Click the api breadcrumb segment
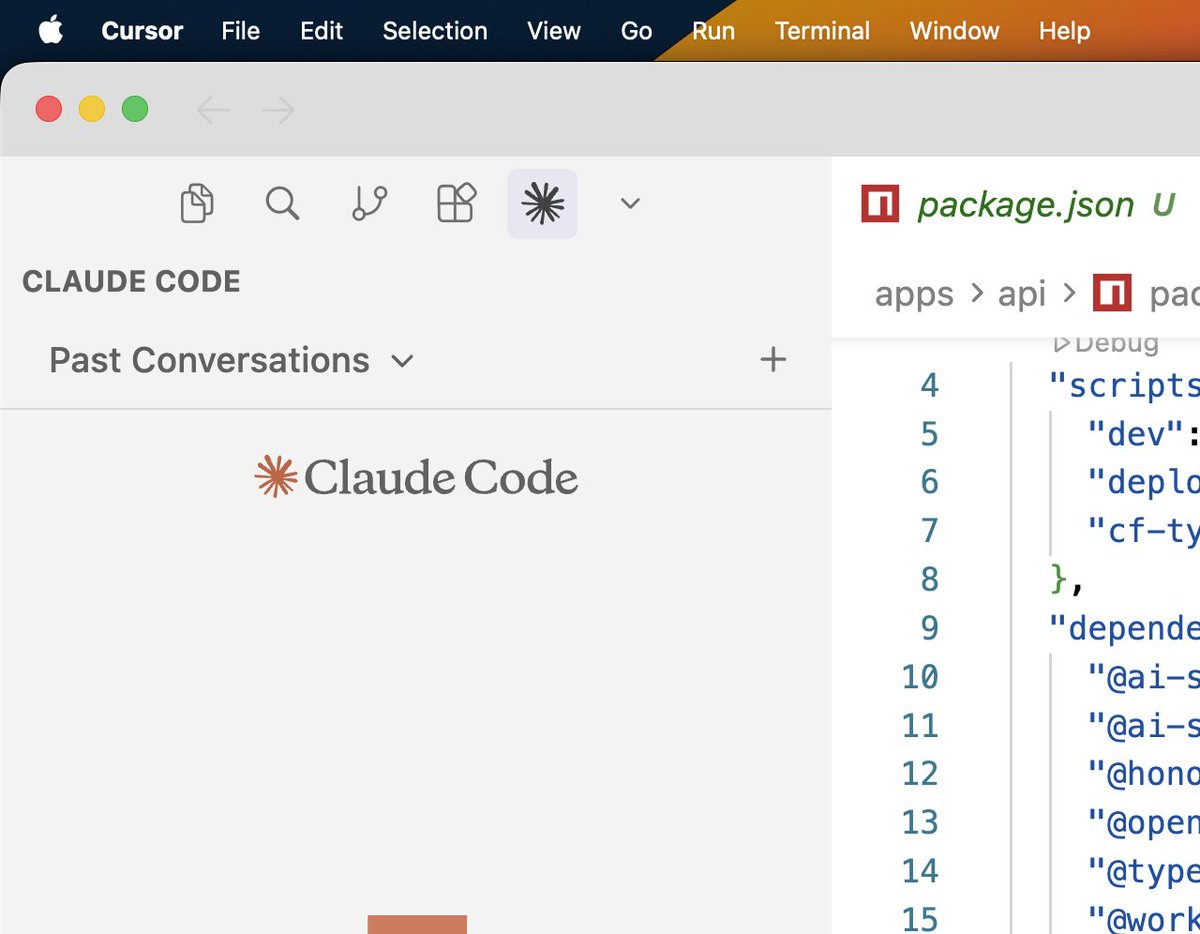The width and height of the screenshot is (1200, 934). (1022, 294)
